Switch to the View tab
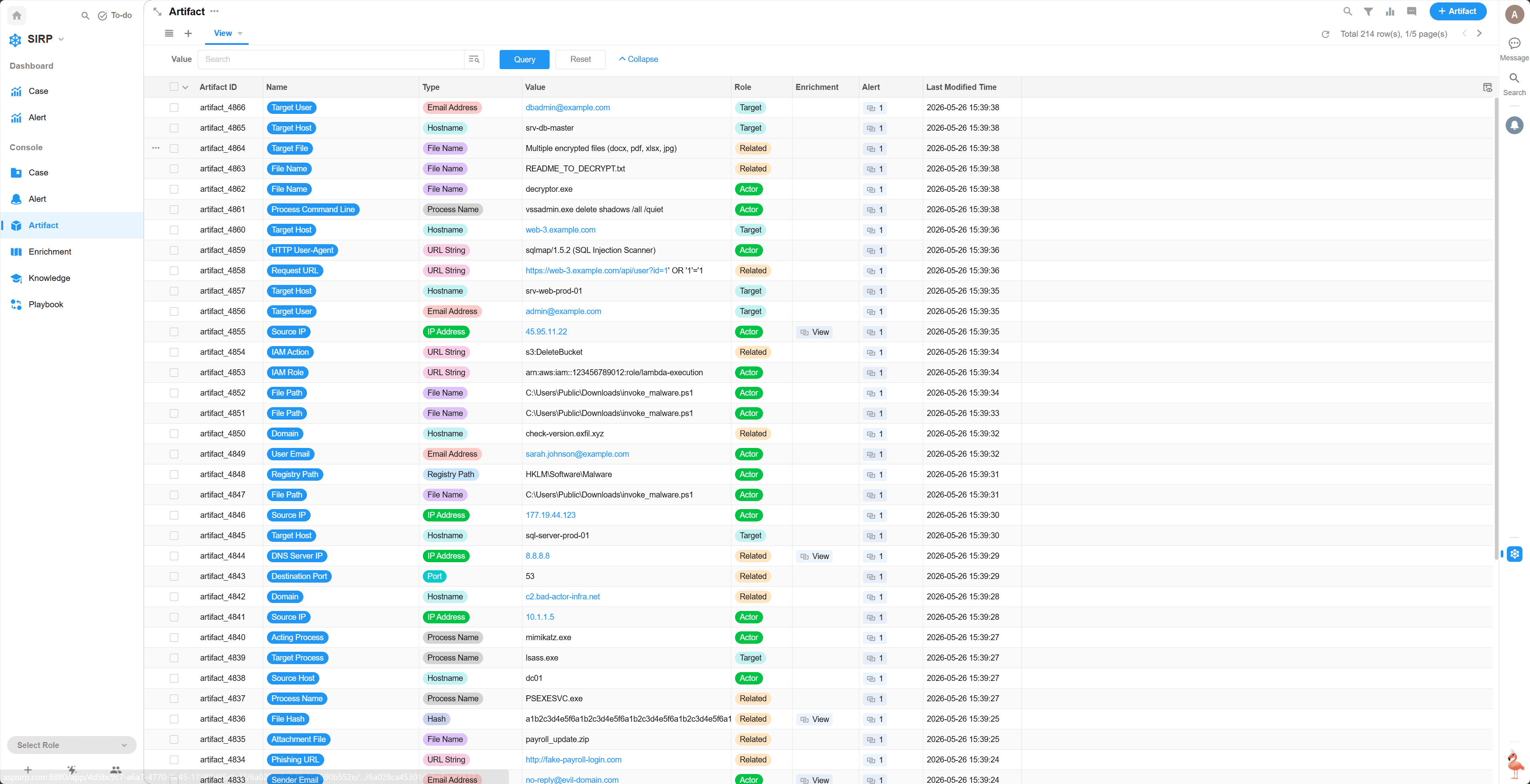1530x784 pixels. (223, 33)
